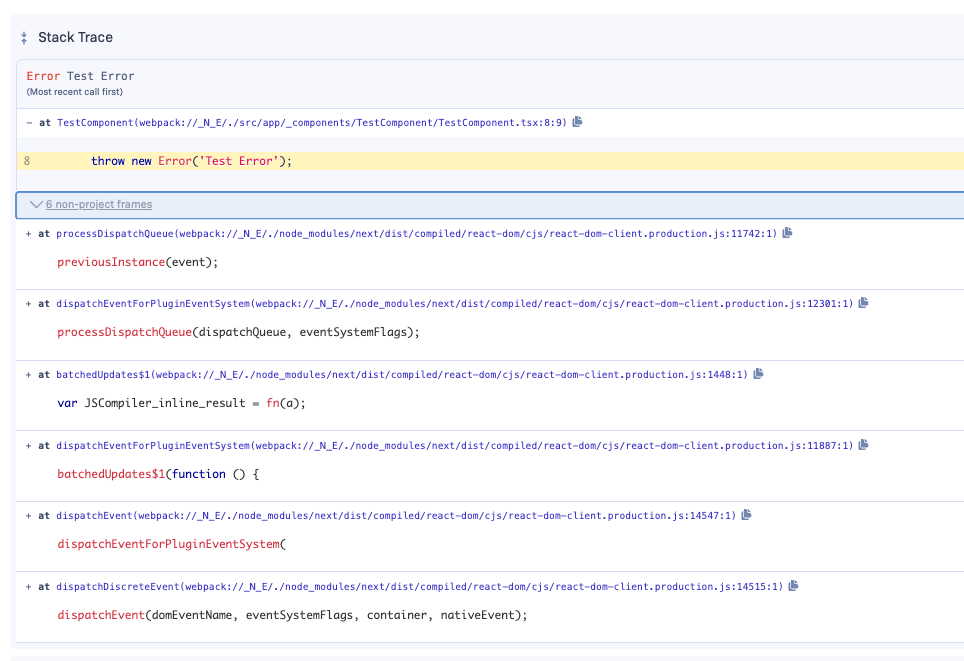The height and width of the screenshot is (661, 964).
Task: Click '(Most recent call first)' note
Action: tap(74, 92)
